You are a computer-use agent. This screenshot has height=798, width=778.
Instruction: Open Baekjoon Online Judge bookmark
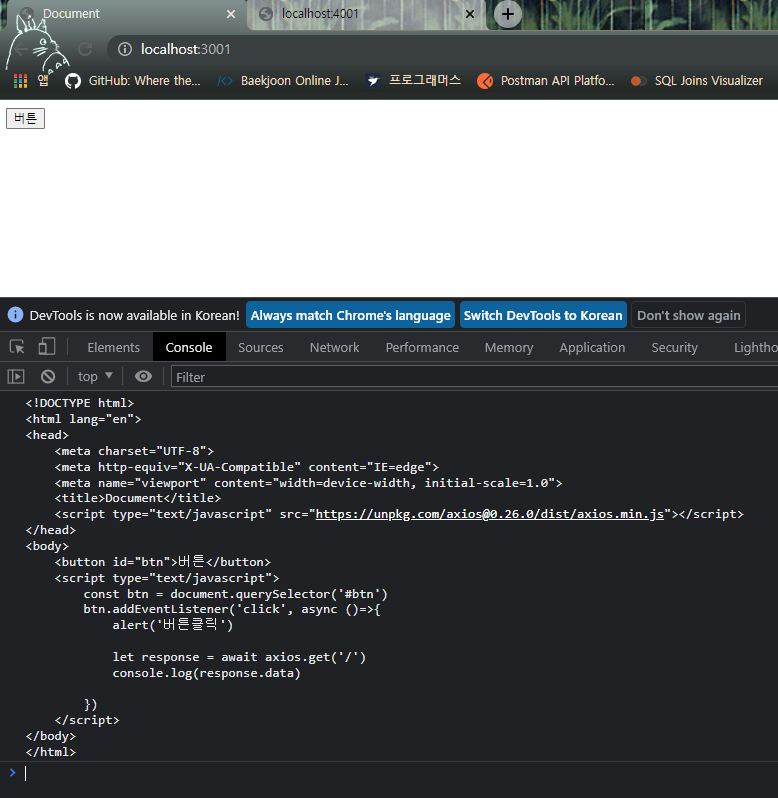tap(283, 81)
